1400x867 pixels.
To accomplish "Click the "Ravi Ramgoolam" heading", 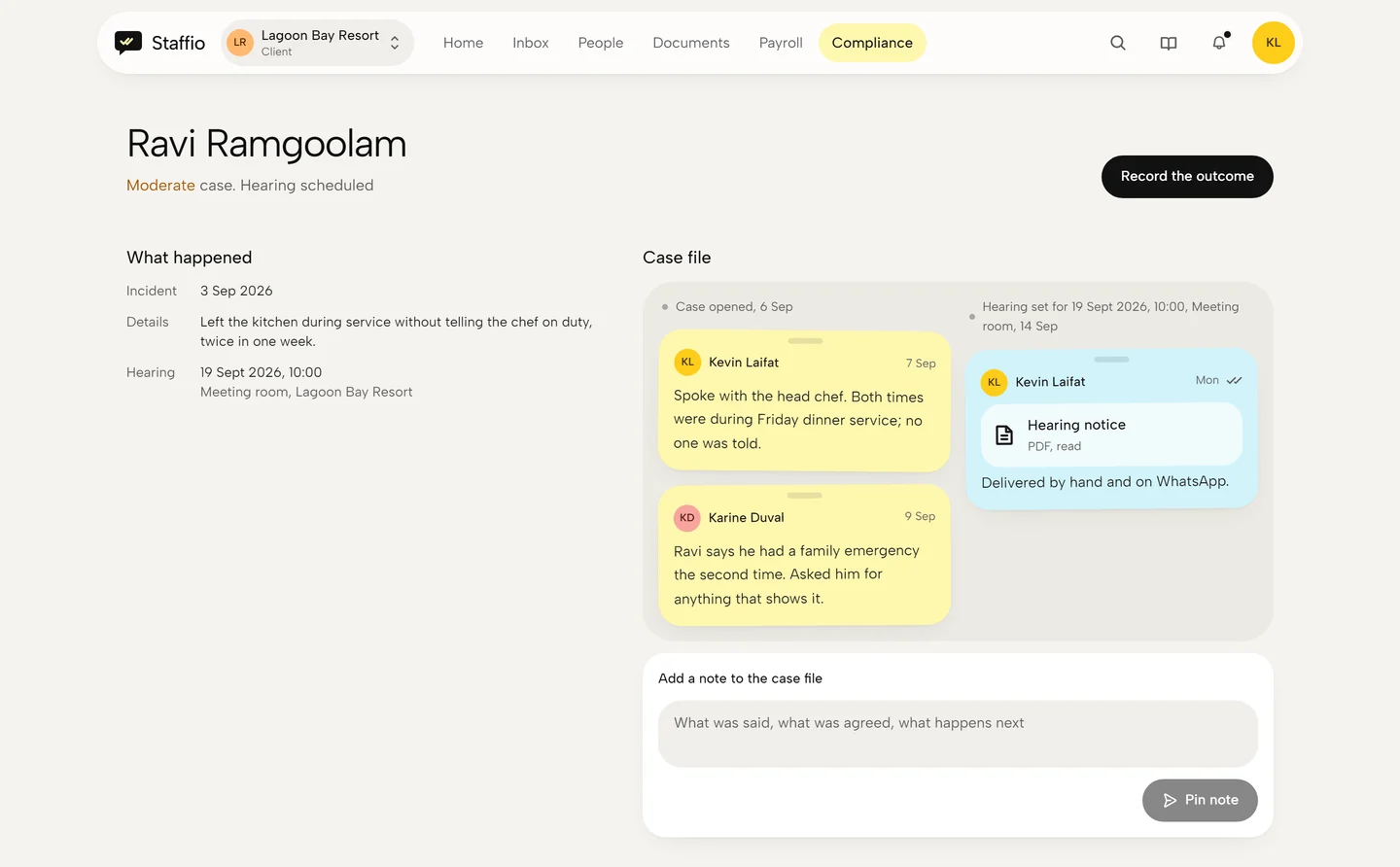I will point(266,144).
